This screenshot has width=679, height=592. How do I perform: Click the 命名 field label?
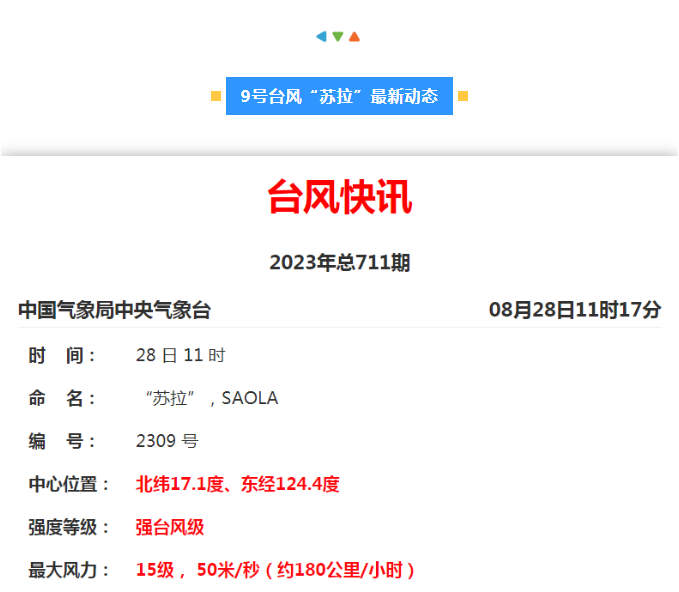[62, 398]
